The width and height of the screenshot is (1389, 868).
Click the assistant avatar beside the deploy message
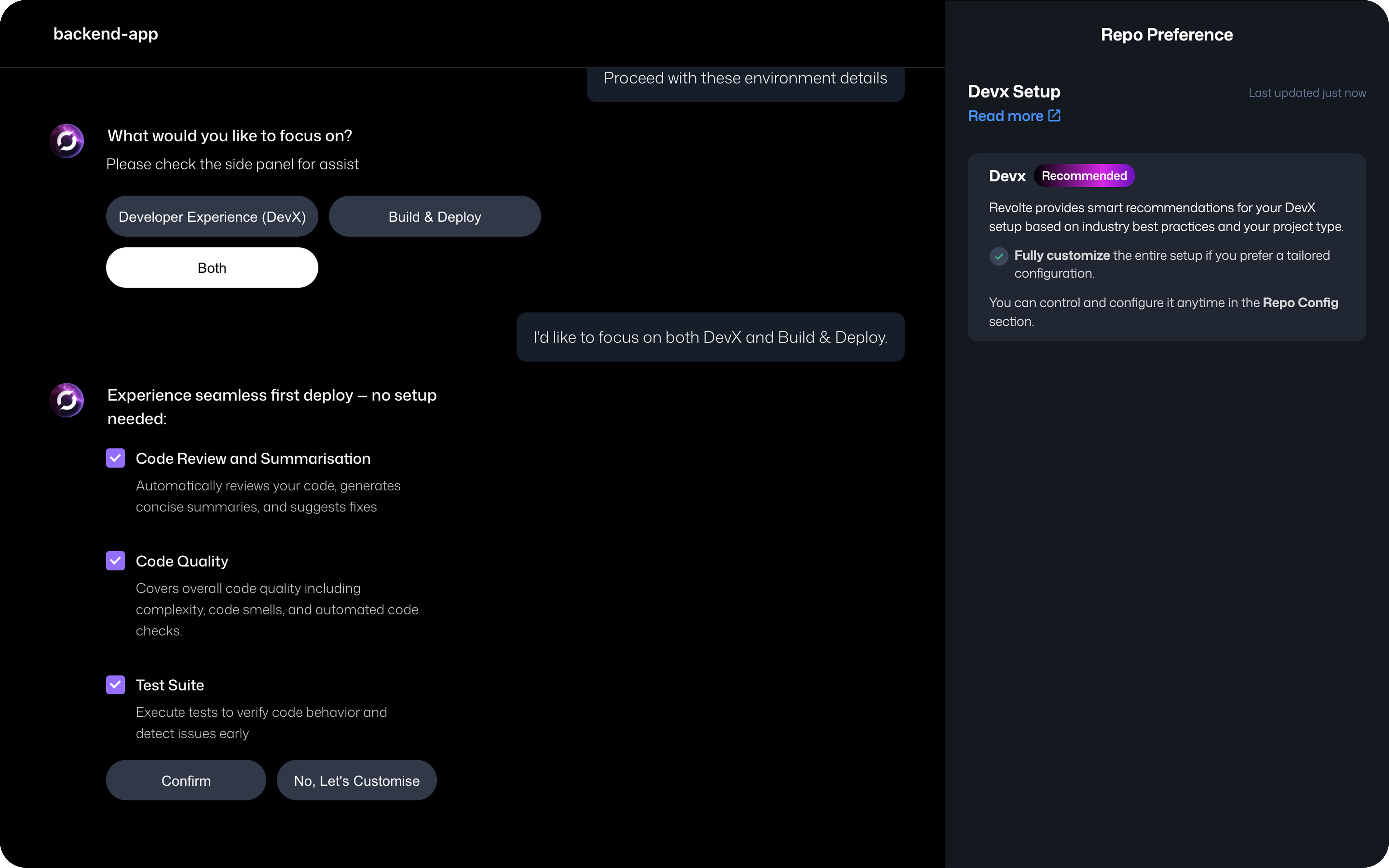(x=67, y=400)
